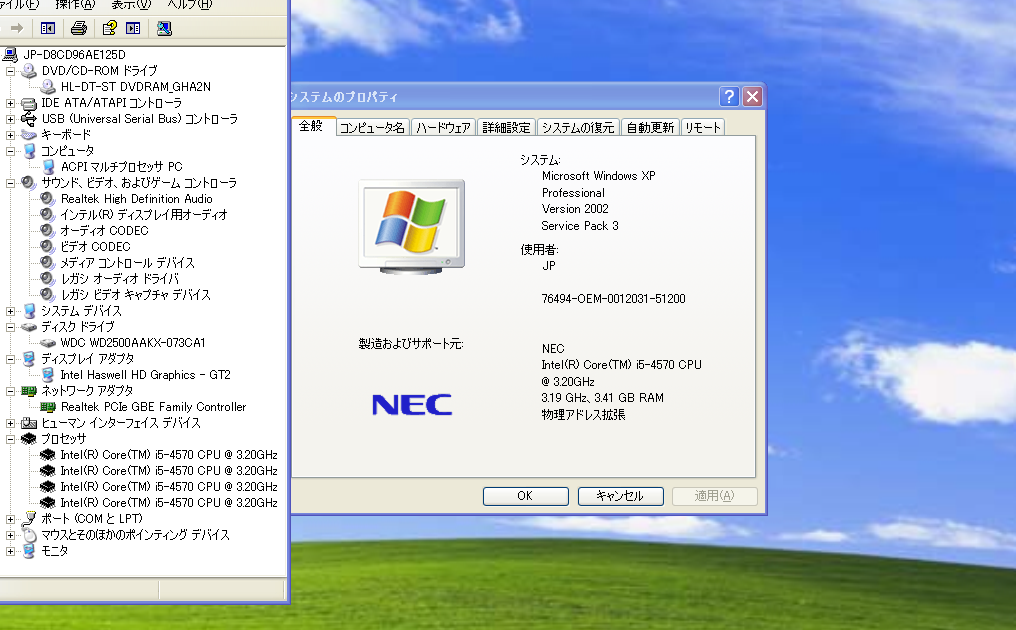
Task: Click the product ID 76494-OEM-0012031-51200 text
Action: coord(614,299)
